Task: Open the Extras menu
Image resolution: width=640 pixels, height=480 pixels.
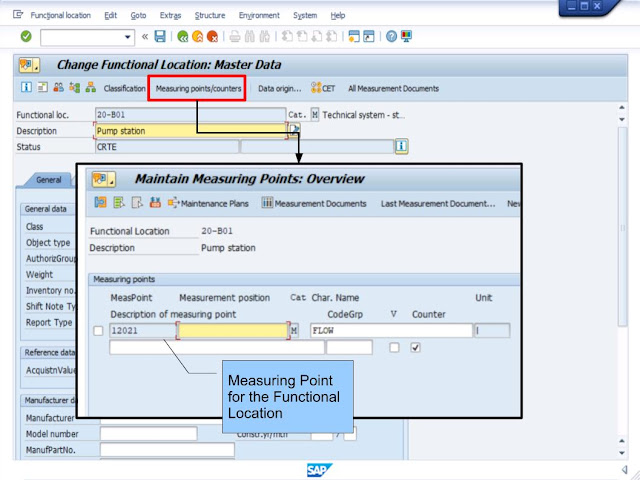Action: 170,16
